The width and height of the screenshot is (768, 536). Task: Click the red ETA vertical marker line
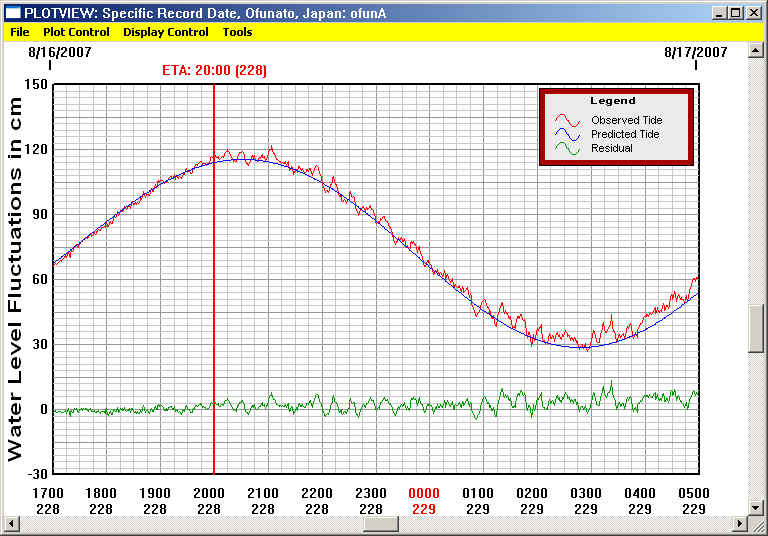pyautogui.click(x=214, y=279)
